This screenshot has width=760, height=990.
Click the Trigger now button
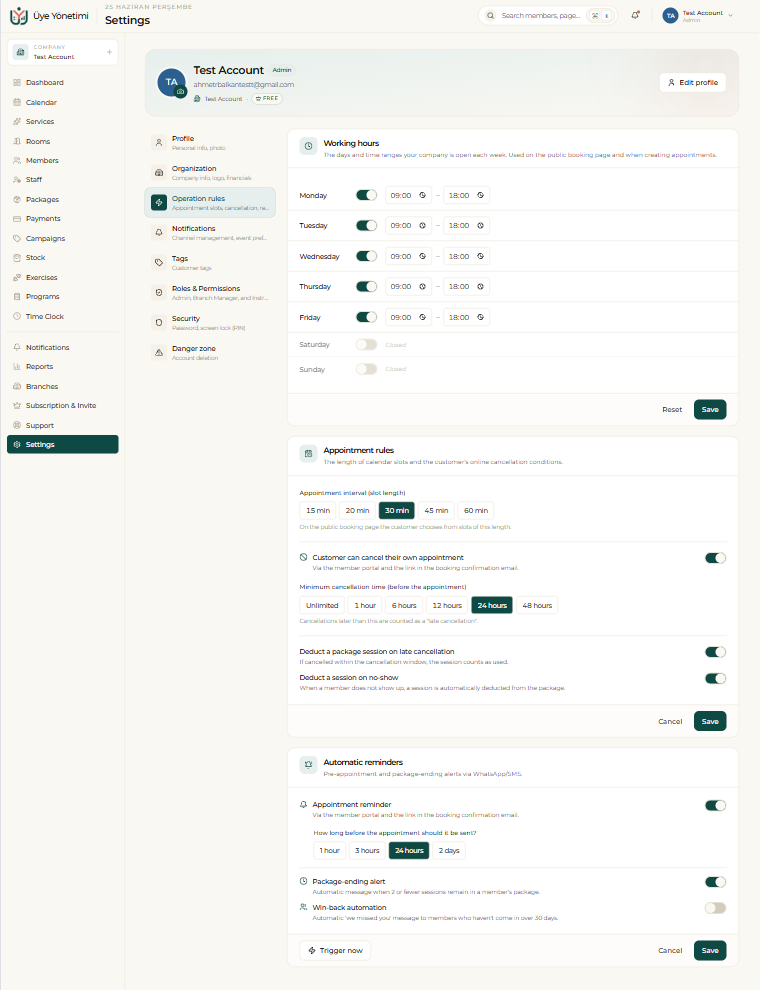point(335,950)
